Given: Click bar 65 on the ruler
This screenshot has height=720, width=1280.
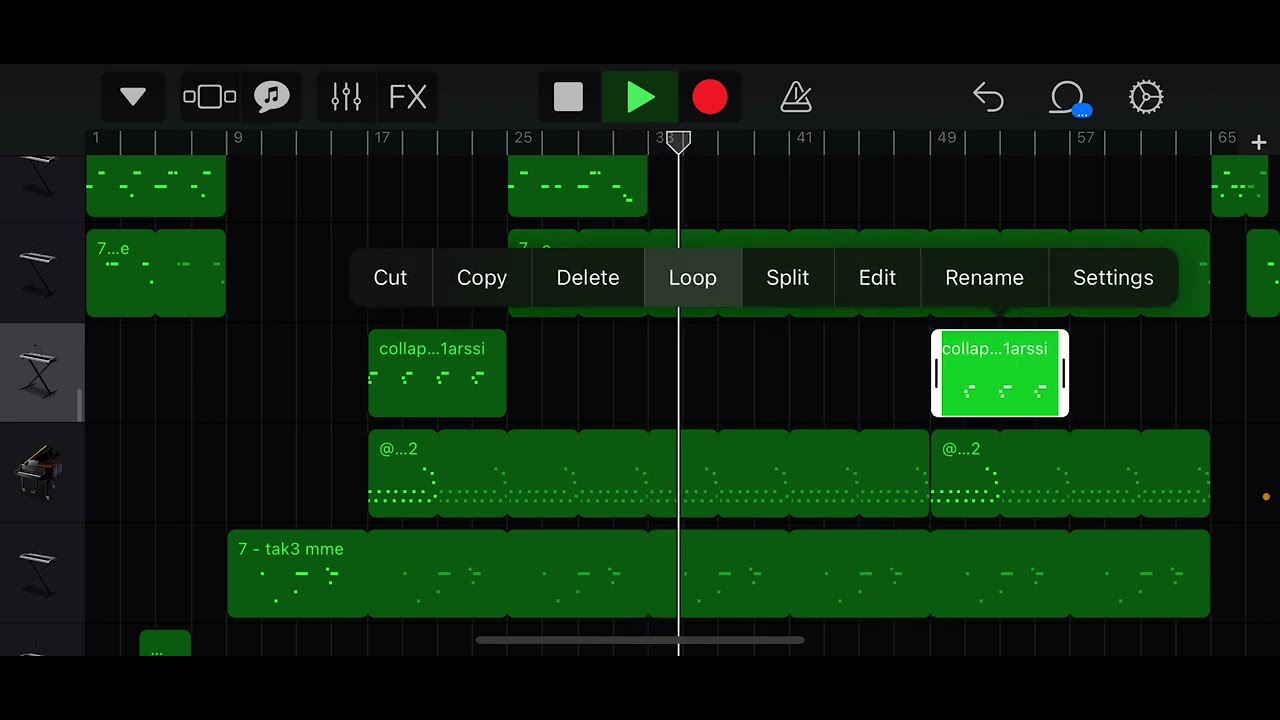Looking at the screenshot, I should click(x=1227, y=138).
